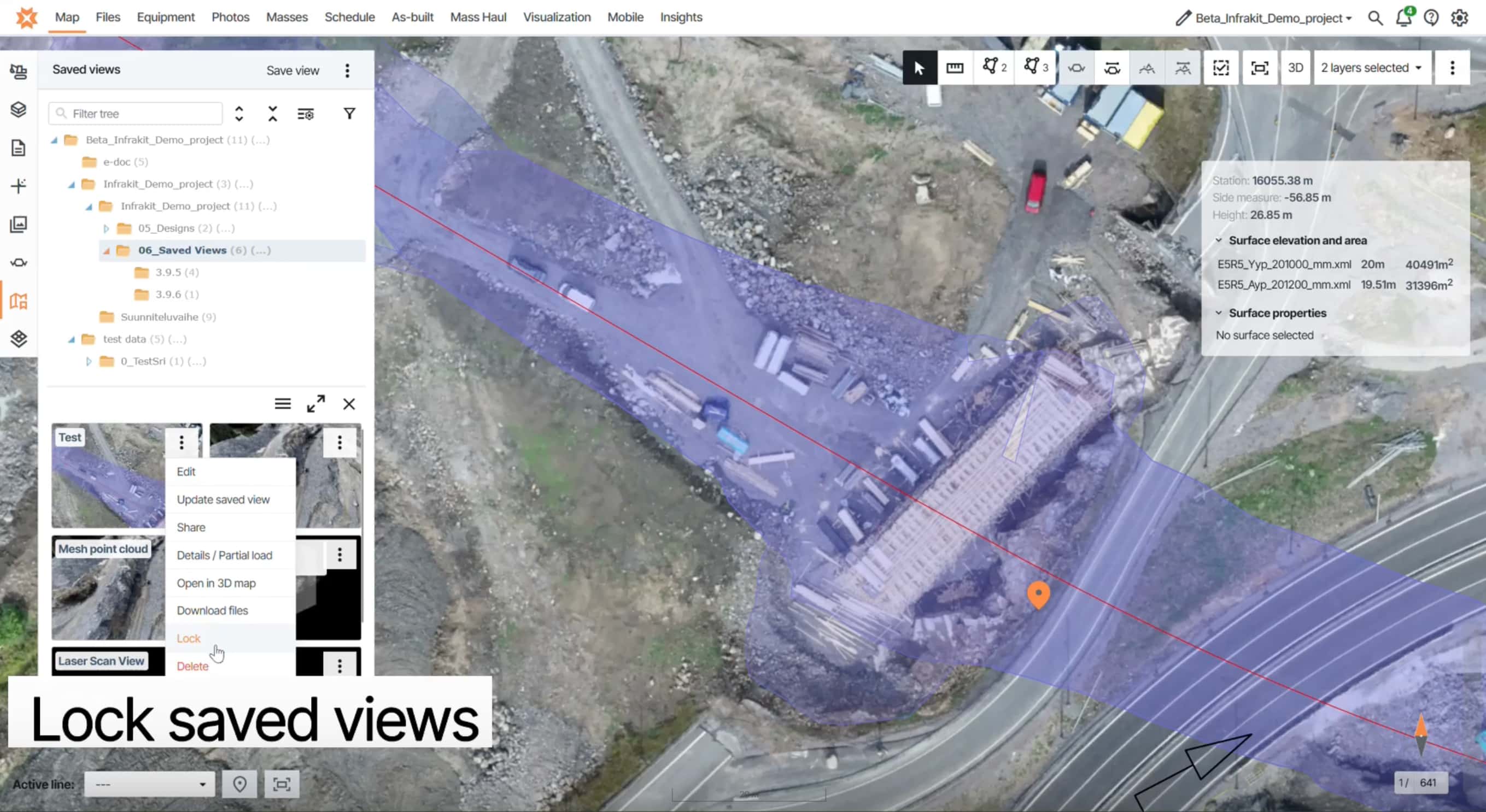
Task: Choose Share from the context menu
Action: coord(231,527)
